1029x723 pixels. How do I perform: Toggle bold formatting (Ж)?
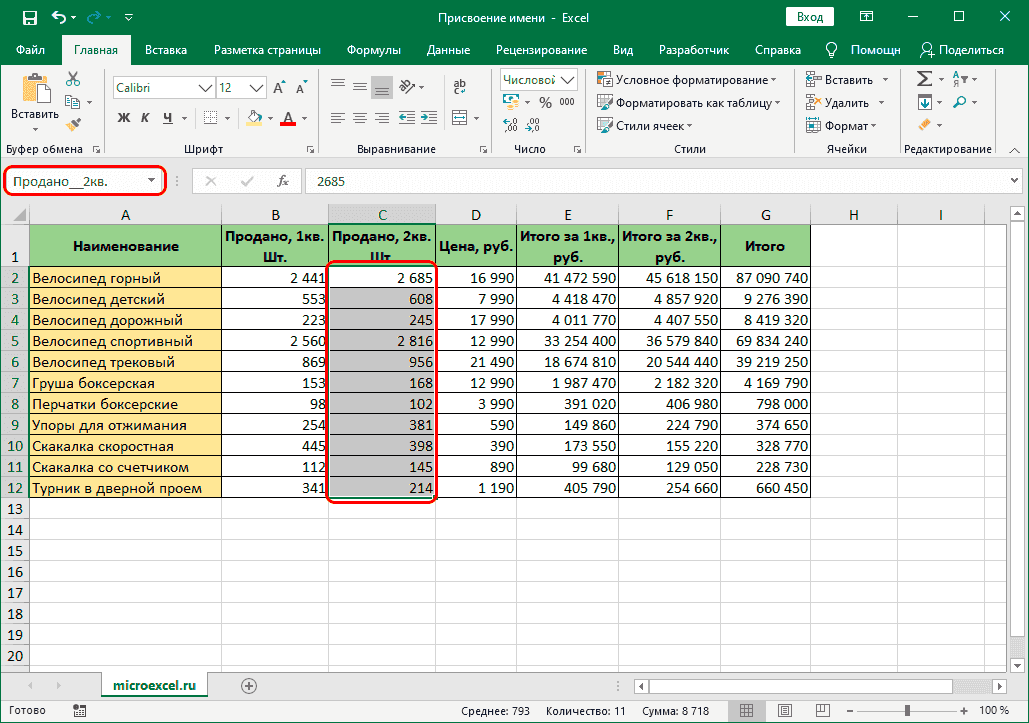click(125, 118)
